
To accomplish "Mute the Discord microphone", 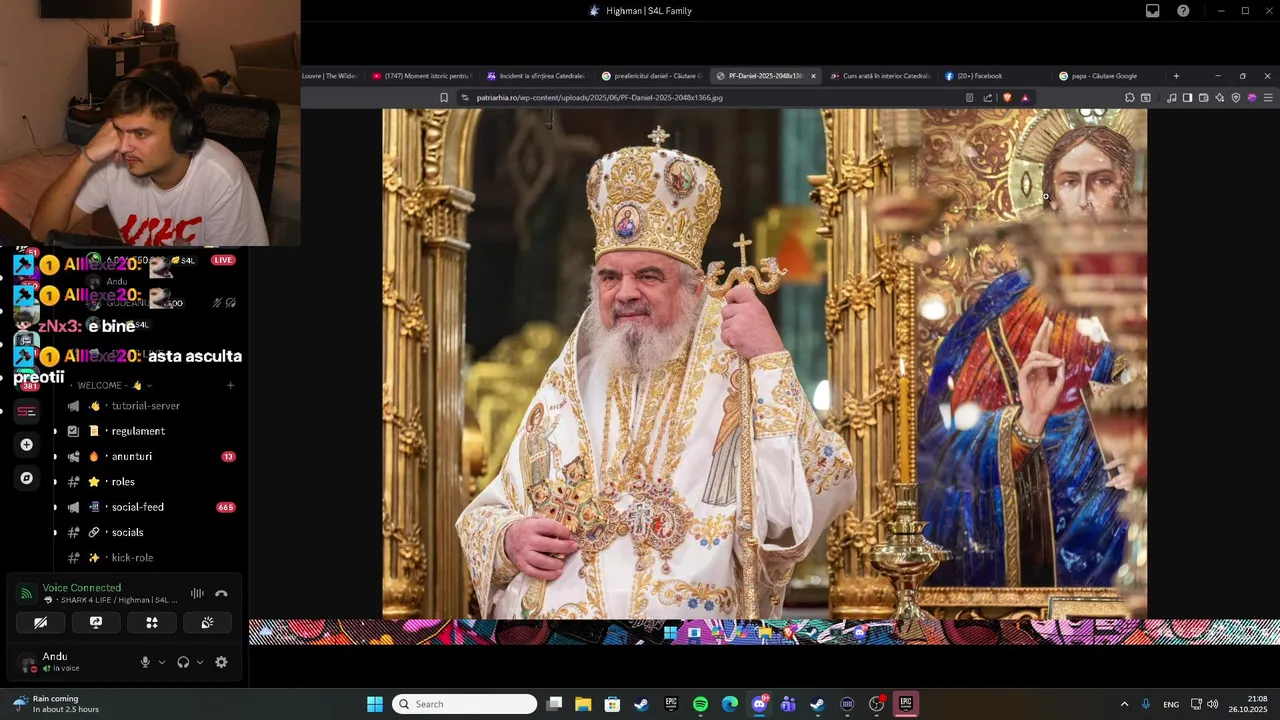I will pyautogui.click(x=145, y=662).
